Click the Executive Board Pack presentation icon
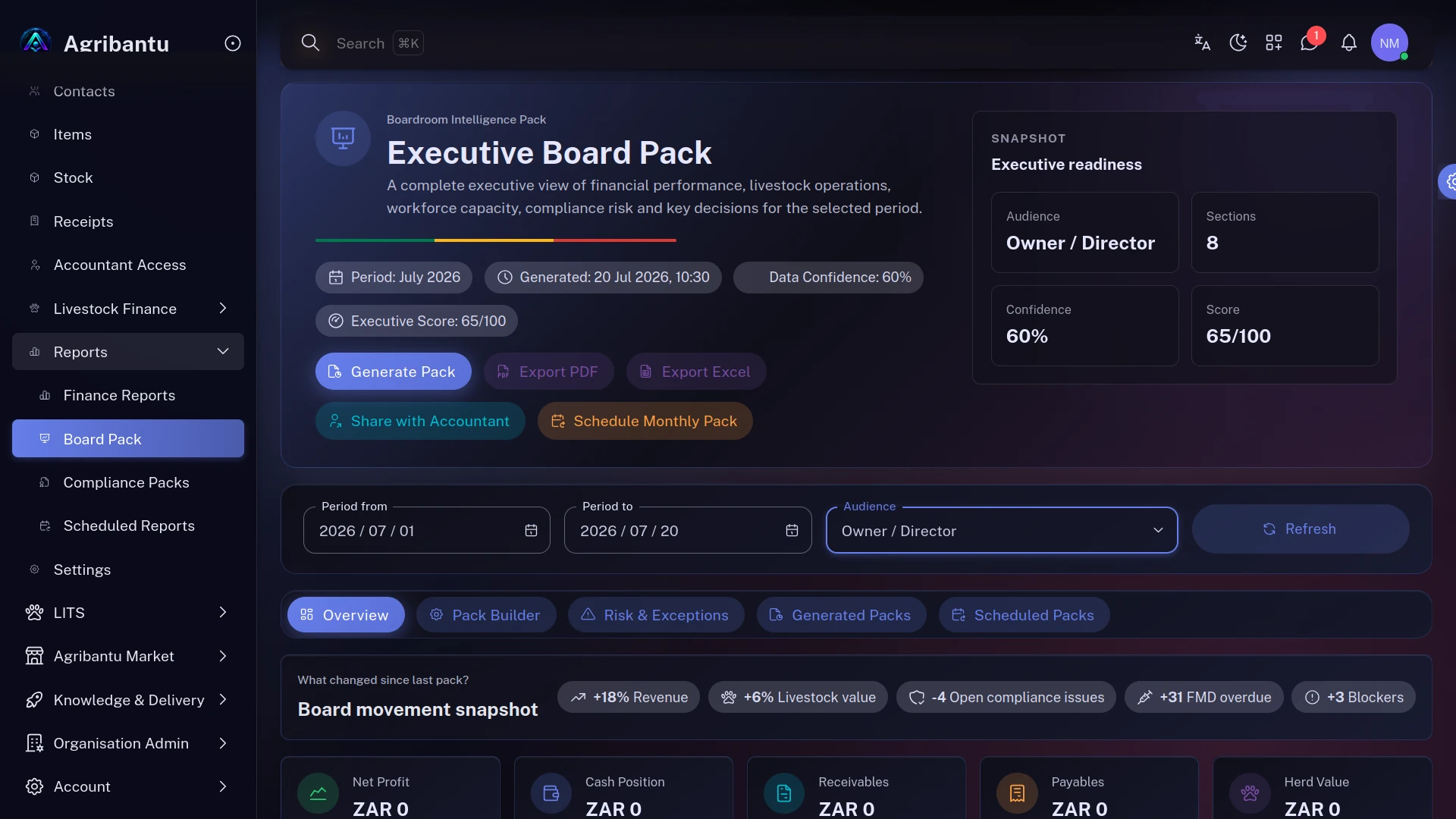This screenshot has height=819, width=1456. click(x=343, y=138)
